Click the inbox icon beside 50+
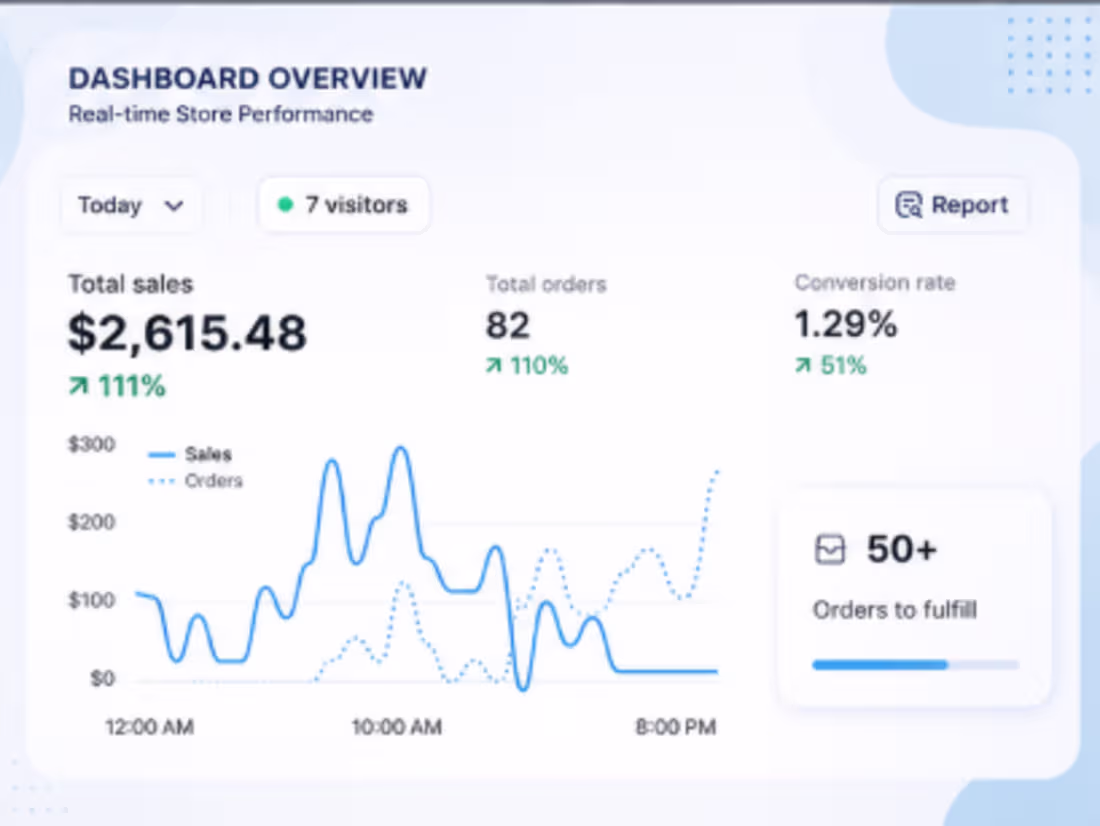This screenshot has width=1100, height=826. click(x=830, y=549)
